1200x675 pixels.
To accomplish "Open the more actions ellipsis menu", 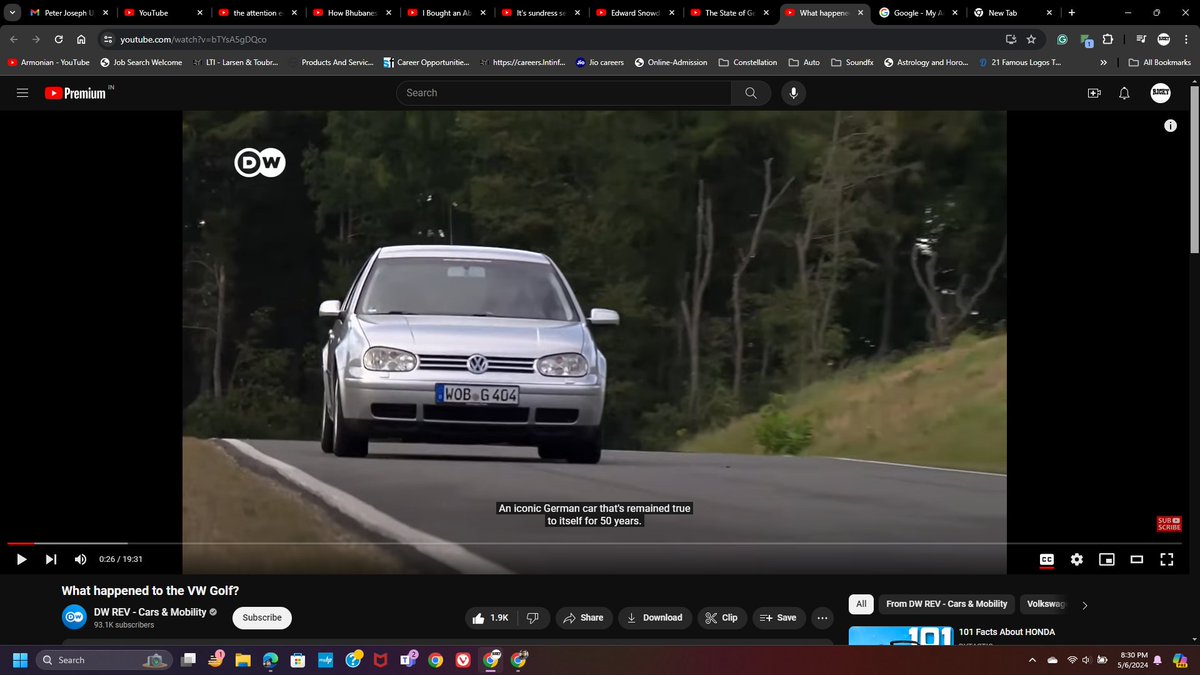I will (822, 617).
